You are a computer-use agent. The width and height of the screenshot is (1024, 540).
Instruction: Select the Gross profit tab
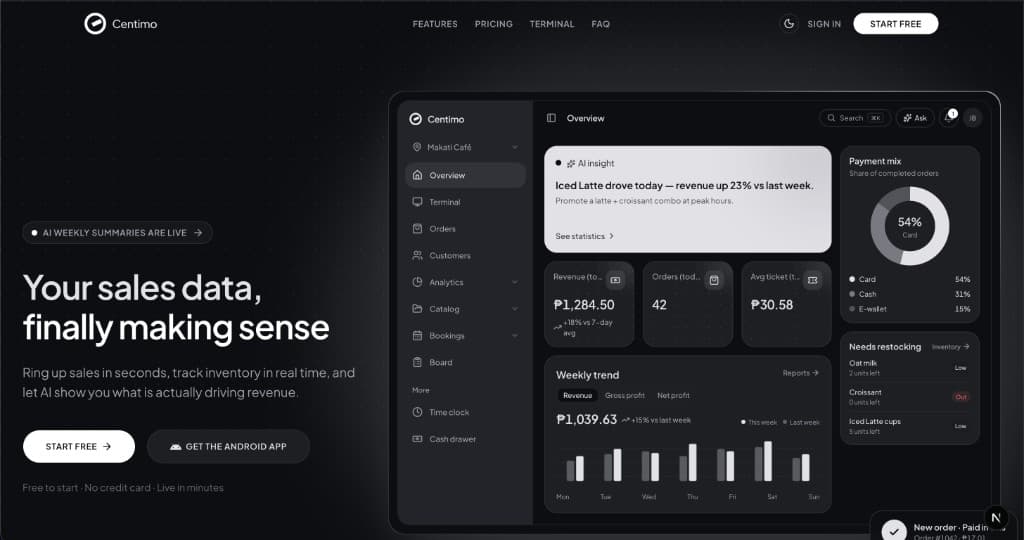[x=624, y=396]
